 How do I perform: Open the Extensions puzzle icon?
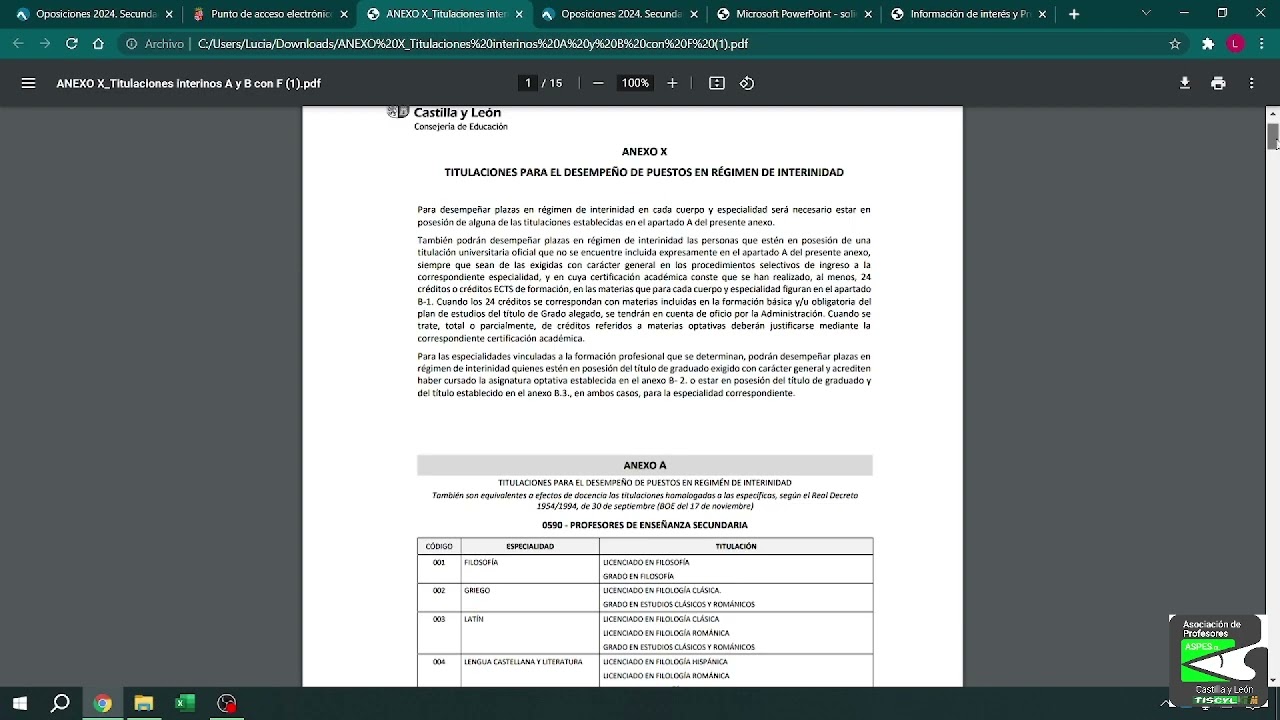click(x=1208, y=44)
